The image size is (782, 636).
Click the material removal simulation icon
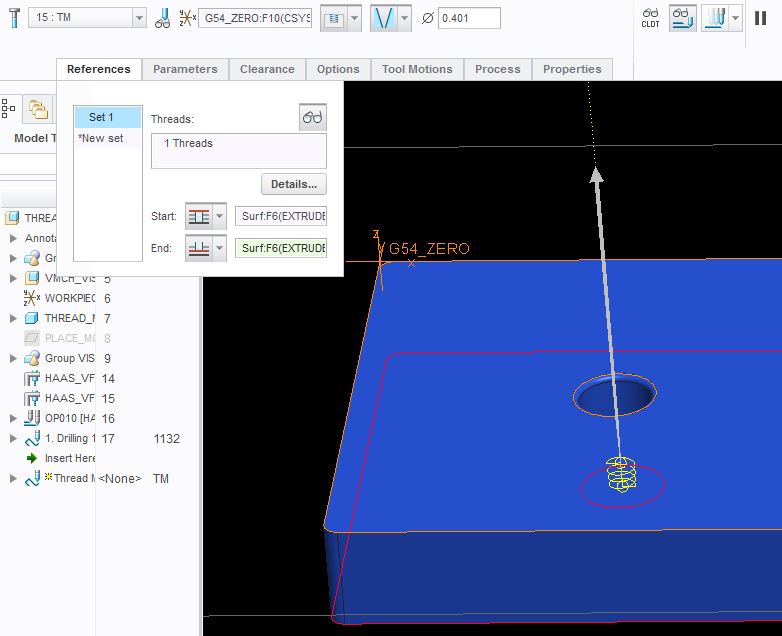[715, 18]
